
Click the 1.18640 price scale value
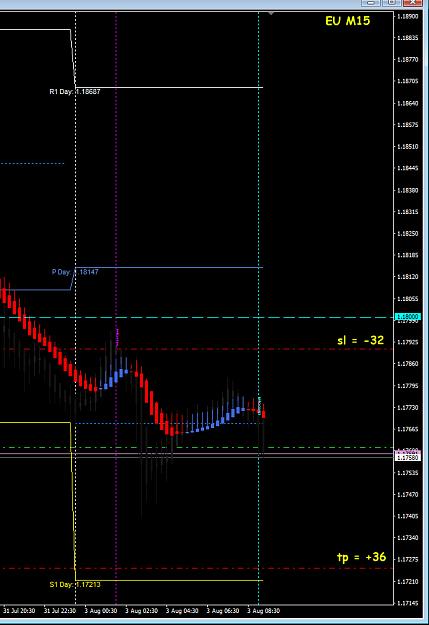coord(408,103)
